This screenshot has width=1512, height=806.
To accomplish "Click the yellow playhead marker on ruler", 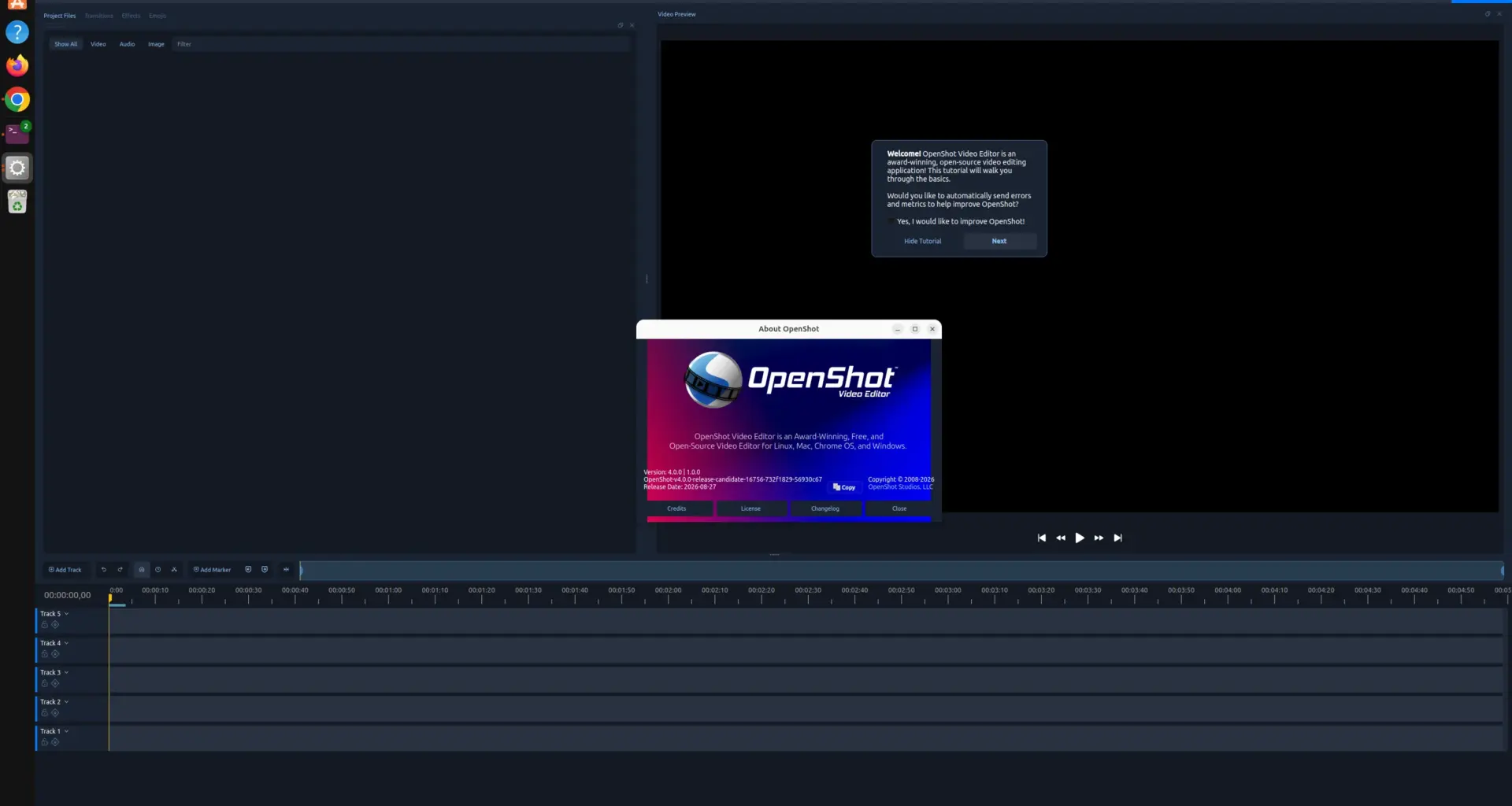I will pyautogui.click(x=110, y=598).
